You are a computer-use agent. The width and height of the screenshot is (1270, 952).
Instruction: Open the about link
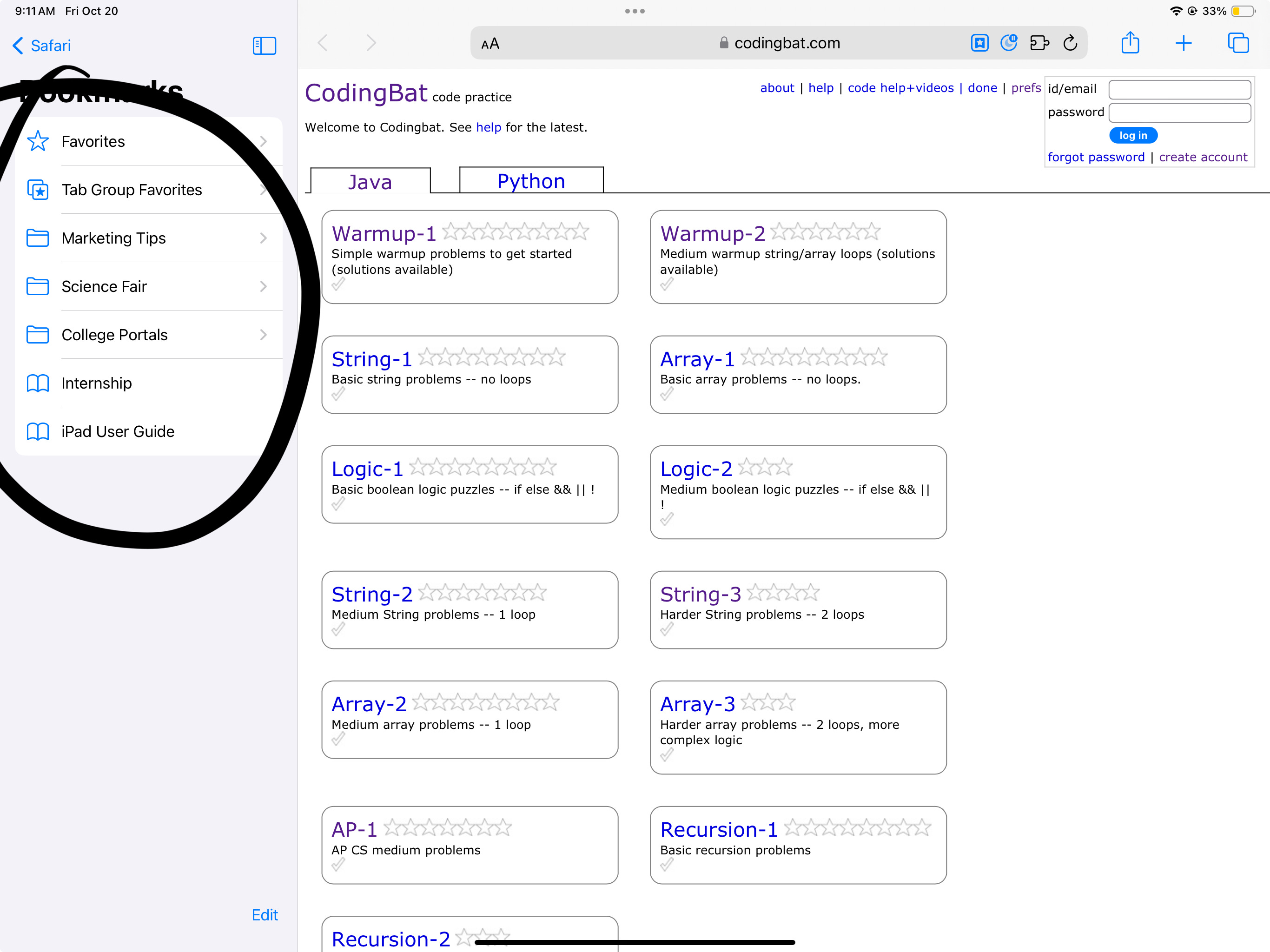coord(777,88)
